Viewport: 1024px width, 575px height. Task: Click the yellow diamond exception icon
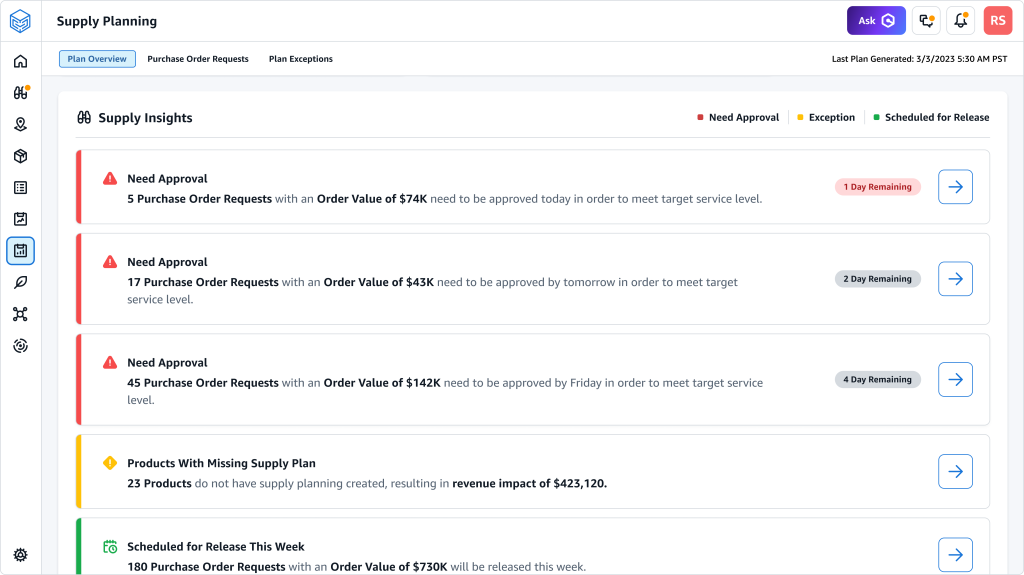(110, 463)
